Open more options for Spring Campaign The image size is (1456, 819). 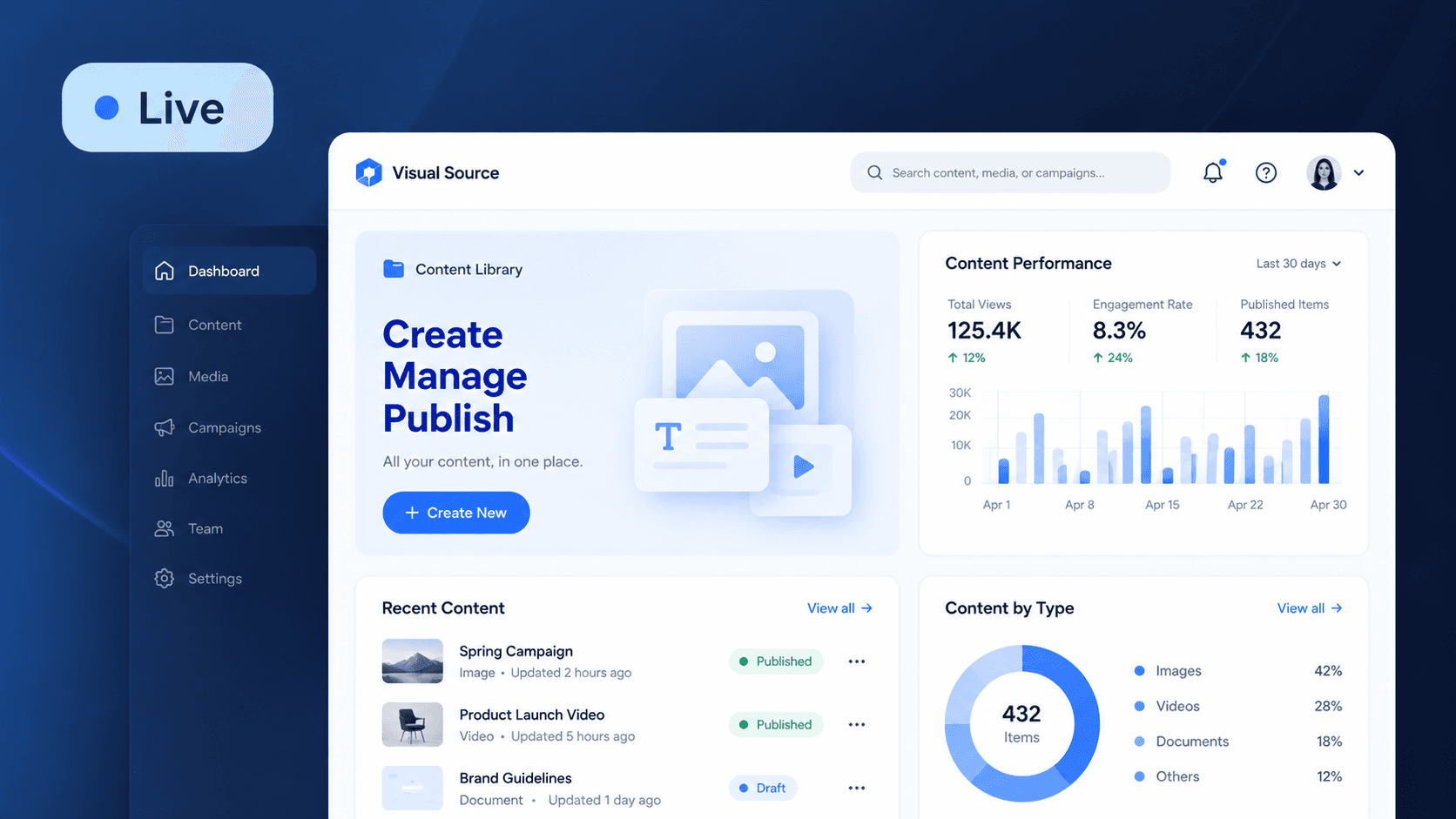pos(857,661)
